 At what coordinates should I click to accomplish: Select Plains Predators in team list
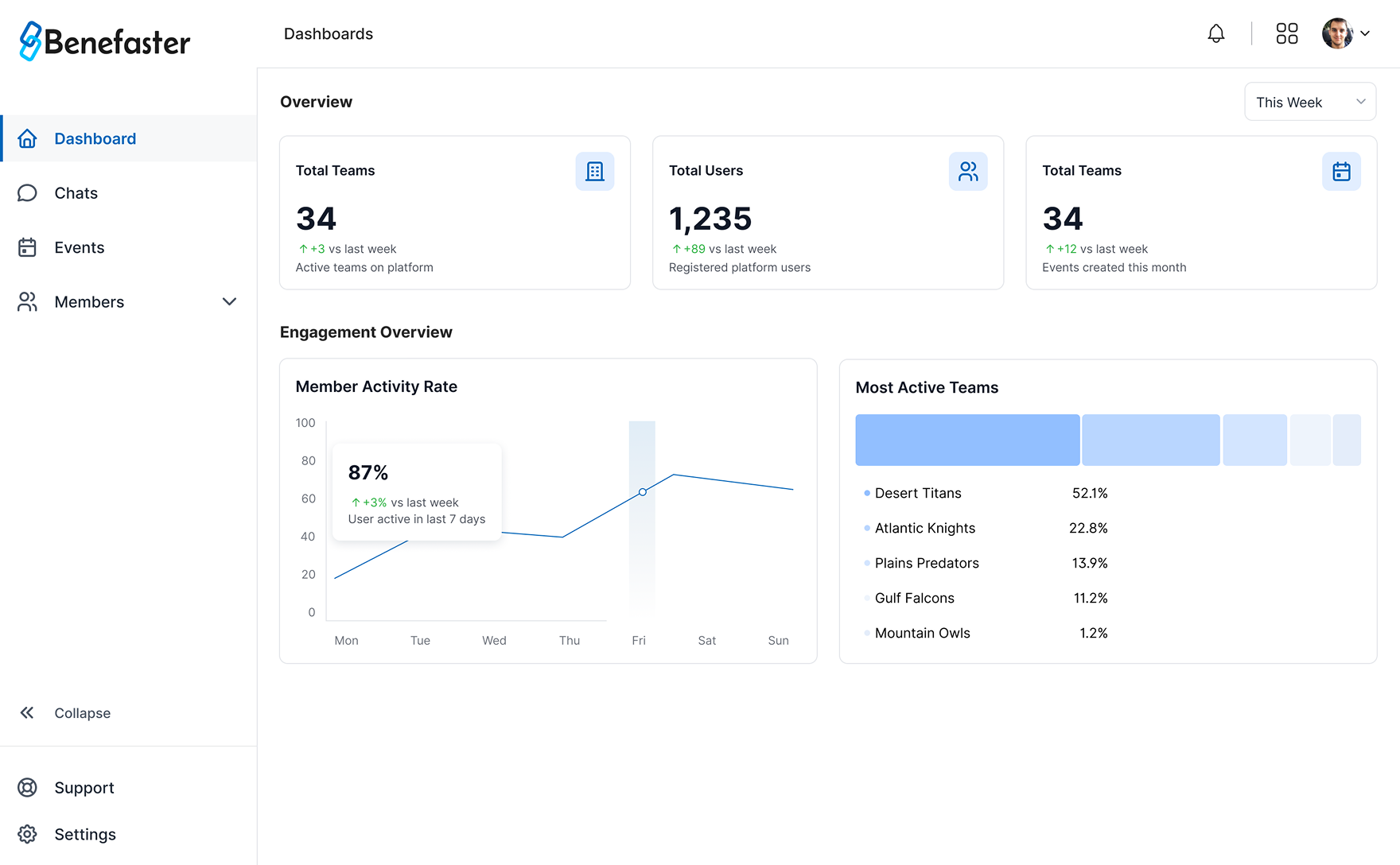(926, 563)
